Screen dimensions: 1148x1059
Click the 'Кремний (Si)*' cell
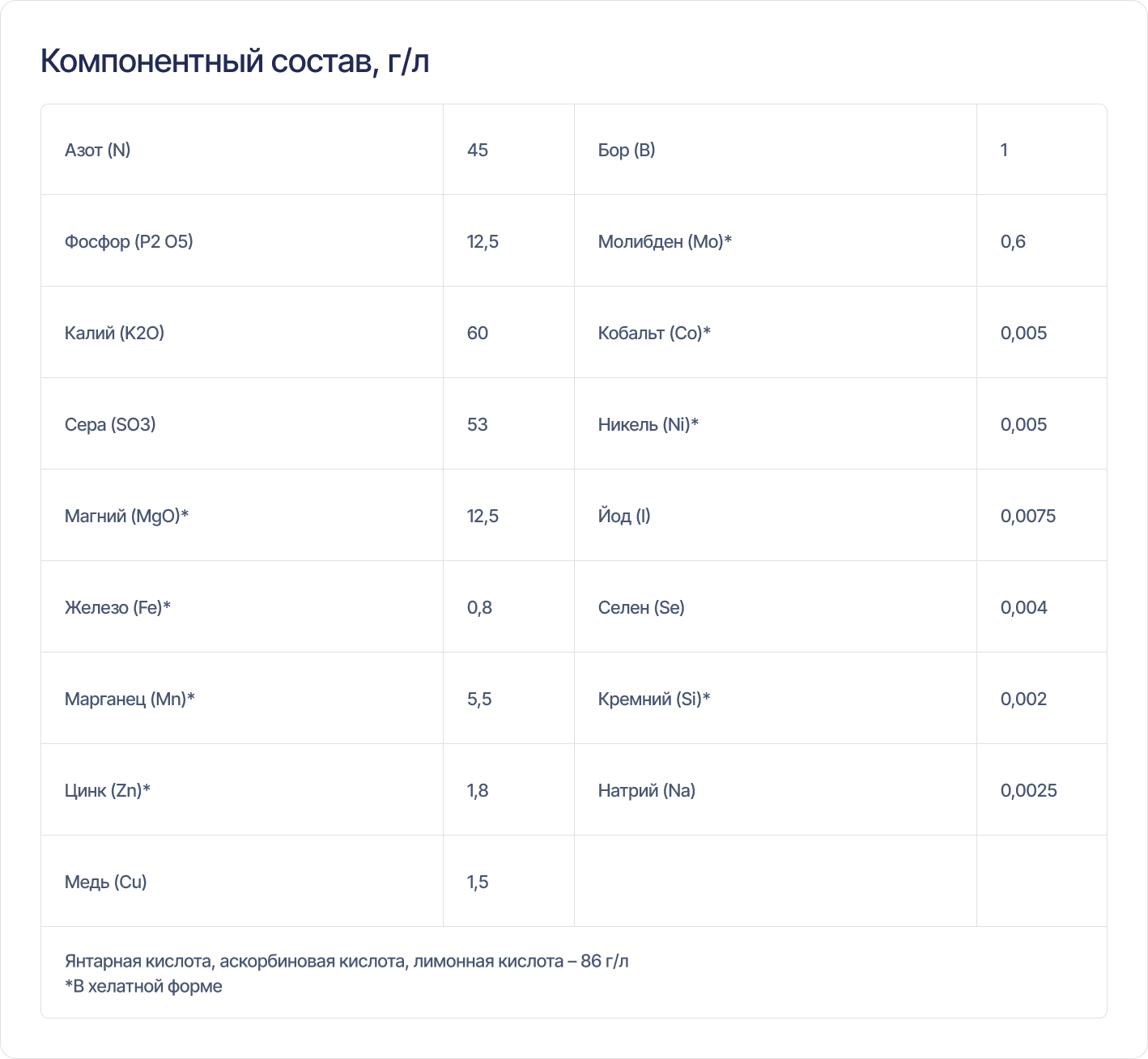(x=776, y=699)
